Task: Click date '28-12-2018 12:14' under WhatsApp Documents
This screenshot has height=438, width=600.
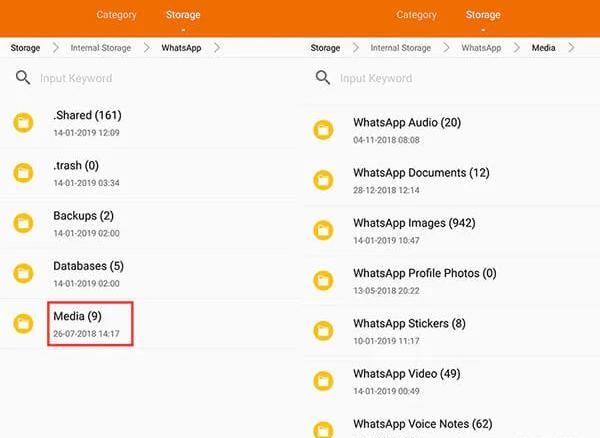Action: pyautogui.click(x=386, y=190)
